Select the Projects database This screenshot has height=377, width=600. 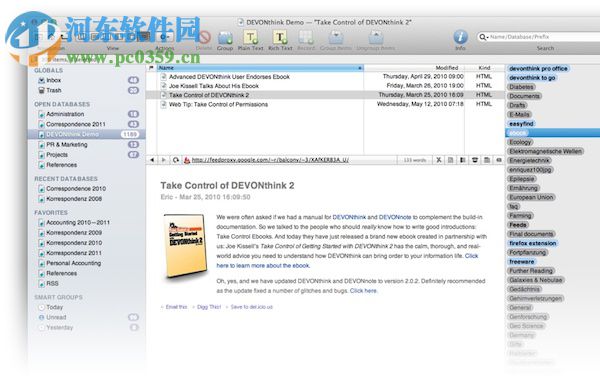pos(57,155)
